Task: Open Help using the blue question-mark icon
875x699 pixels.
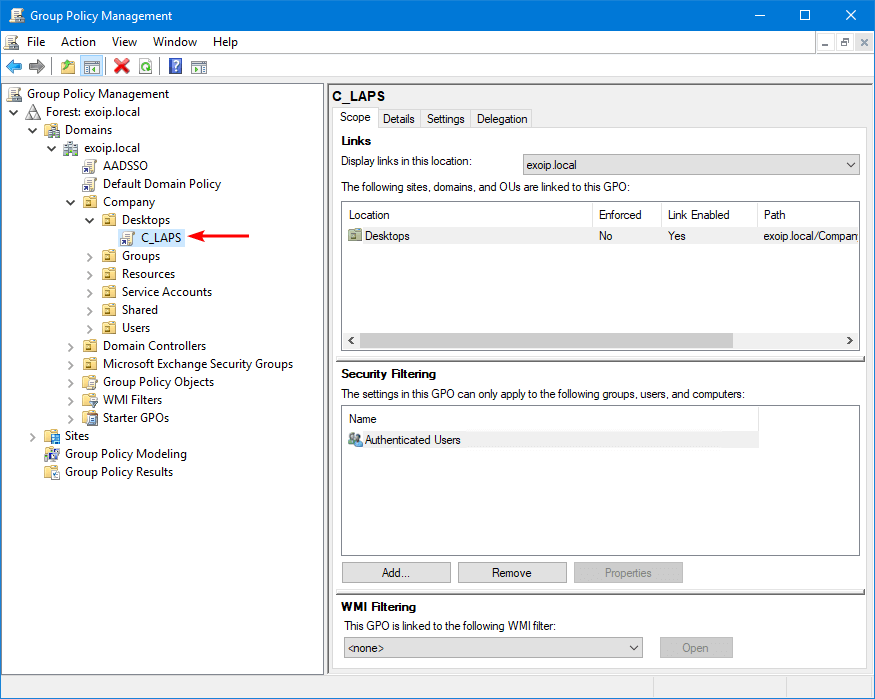Action: [175, 66]
